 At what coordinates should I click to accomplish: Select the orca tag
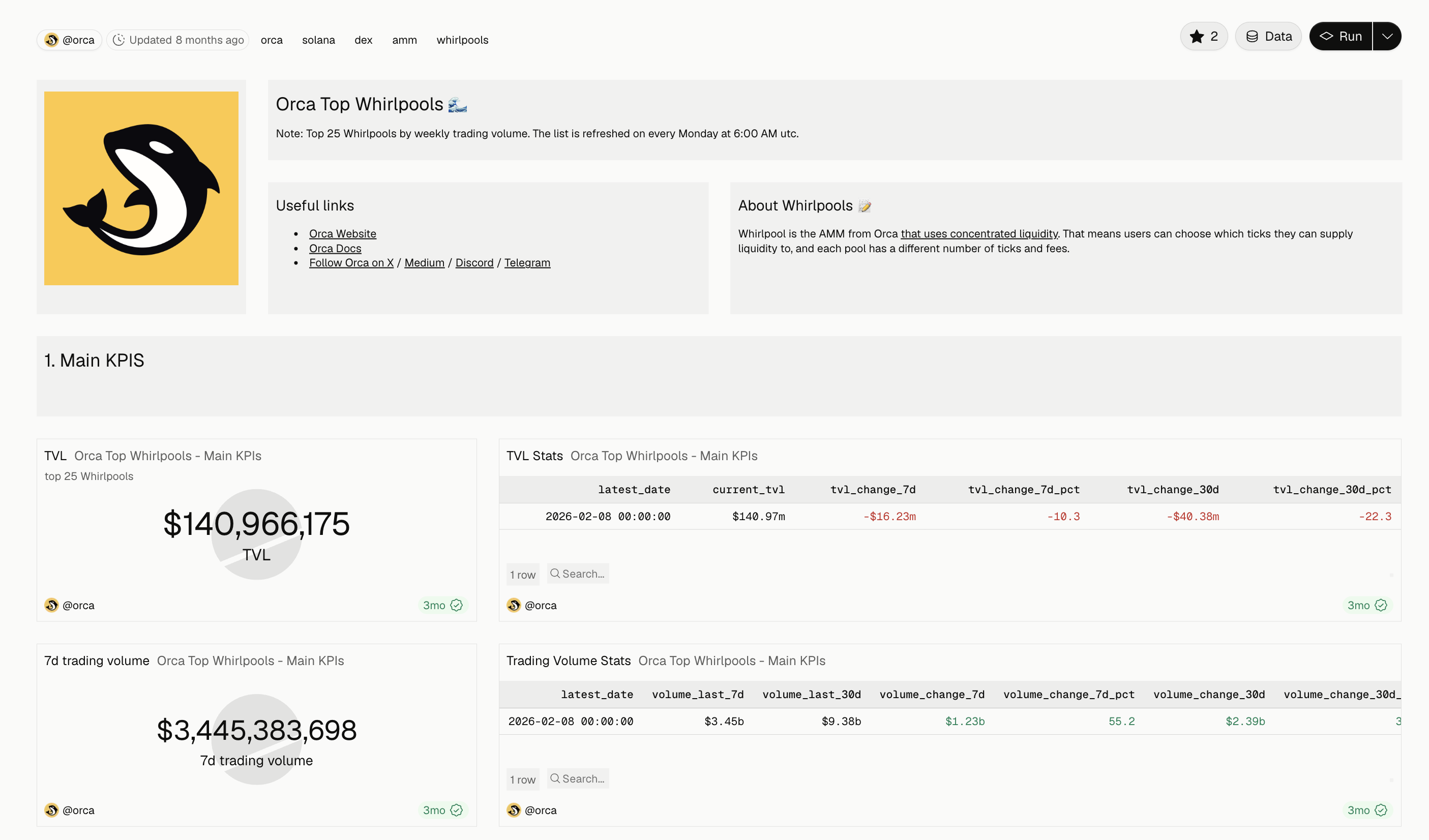click(x=272, y=40)
